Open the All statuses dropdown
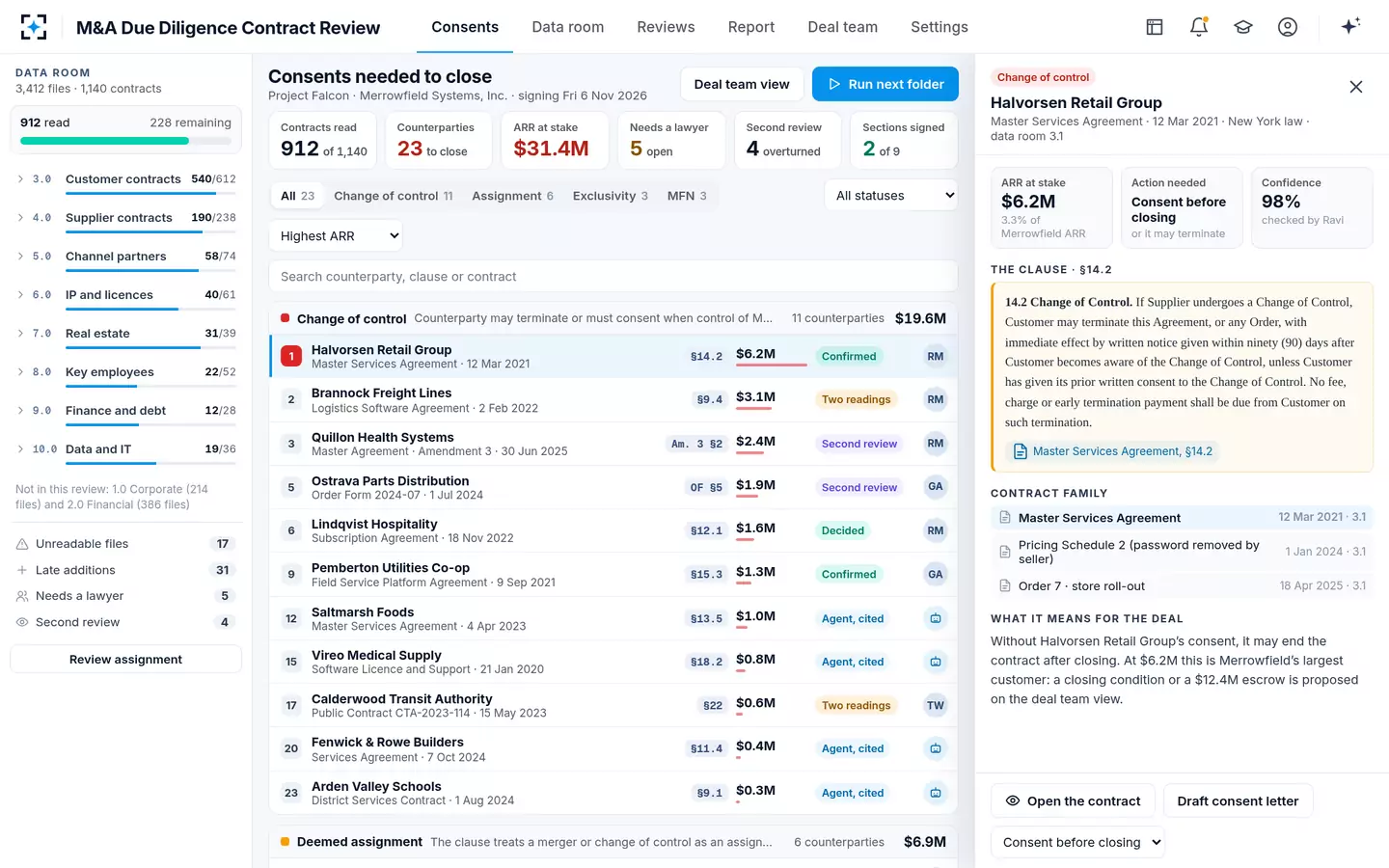Image resolution: width=1389 pixels, height=868 pixels. click(x=891, y=195)
